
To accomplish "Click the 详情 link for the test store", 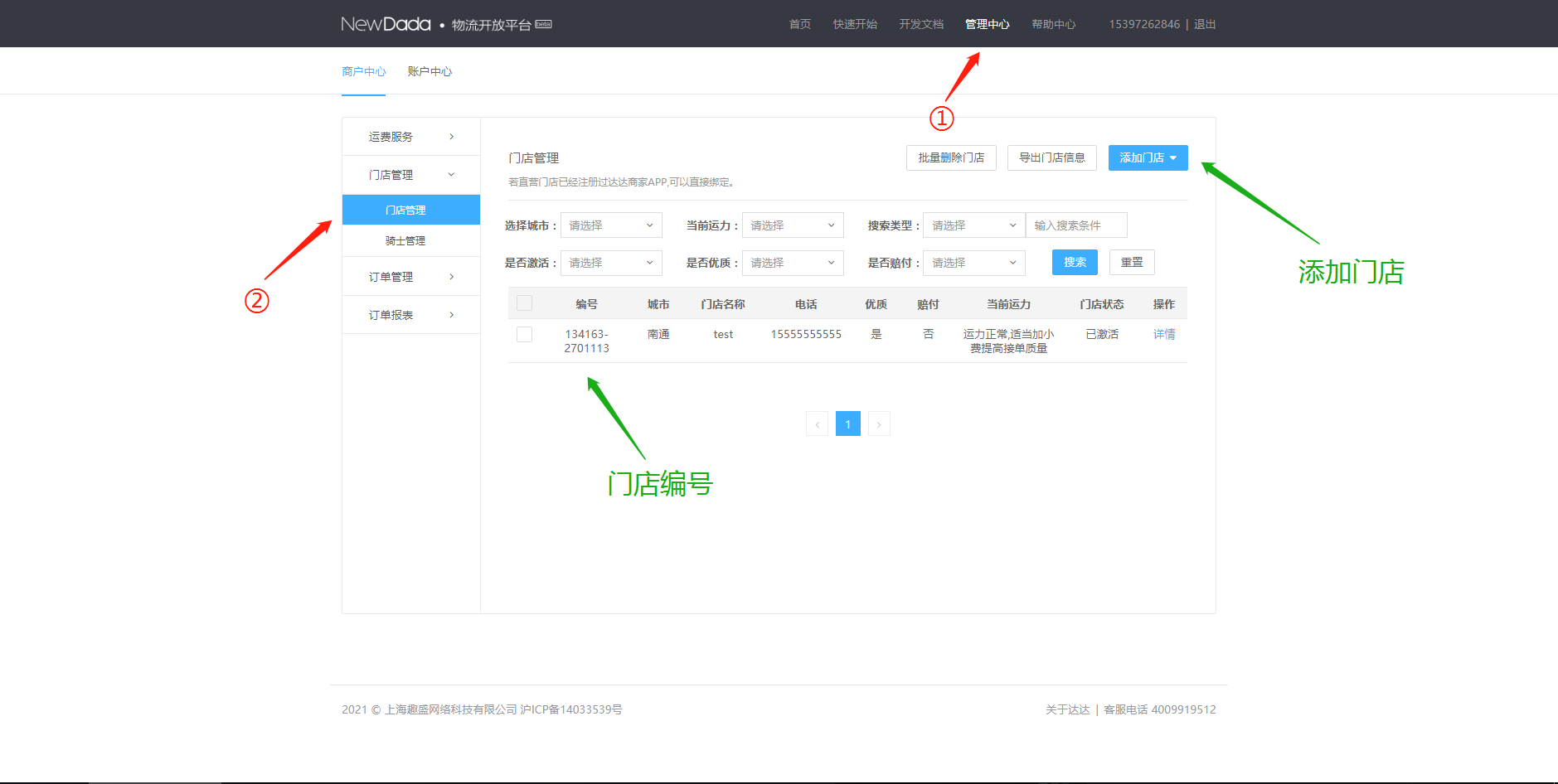I will click(1163, 334).
